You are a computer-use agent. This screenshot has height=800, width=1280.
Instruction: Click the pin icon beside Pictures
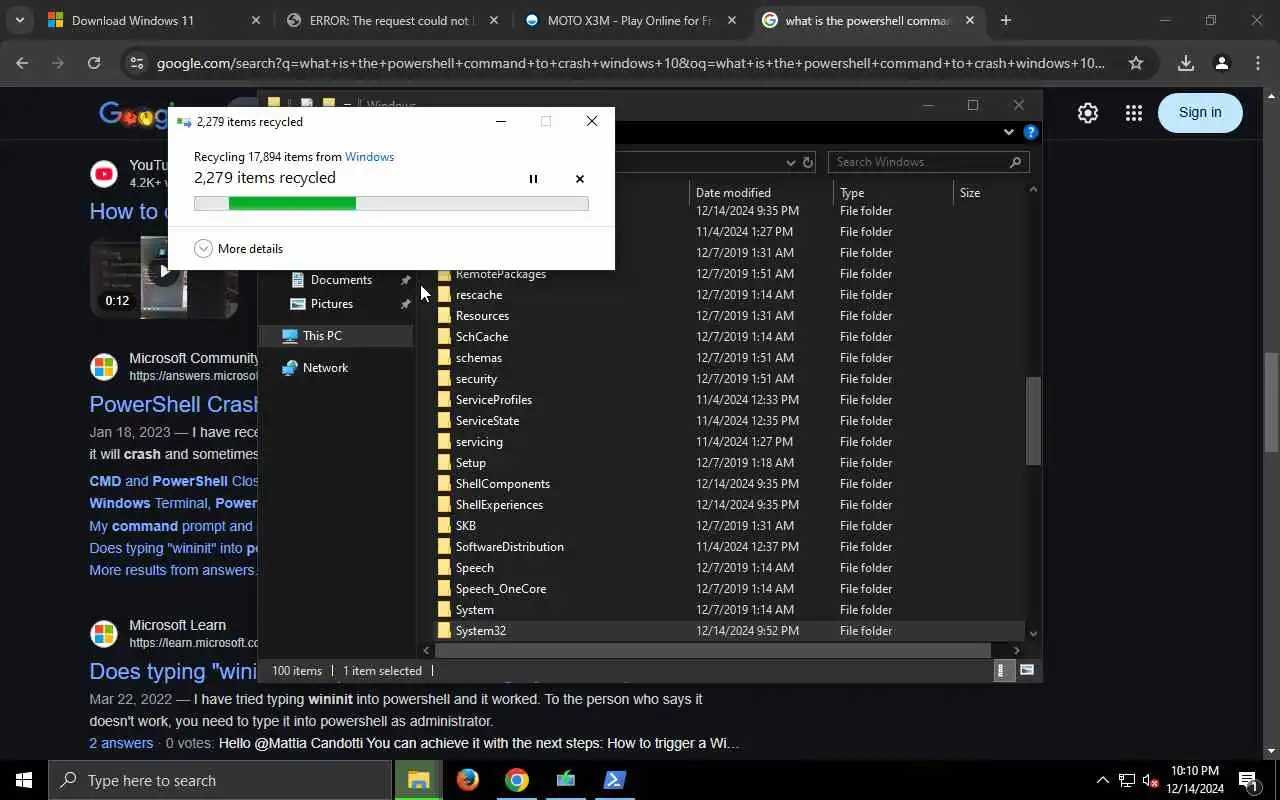pos(405,304)
